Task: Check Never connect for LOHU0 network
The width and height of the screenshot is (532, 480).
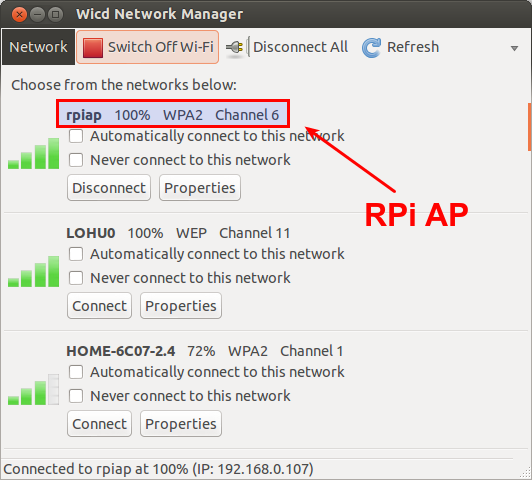Action: pos(76,278)
